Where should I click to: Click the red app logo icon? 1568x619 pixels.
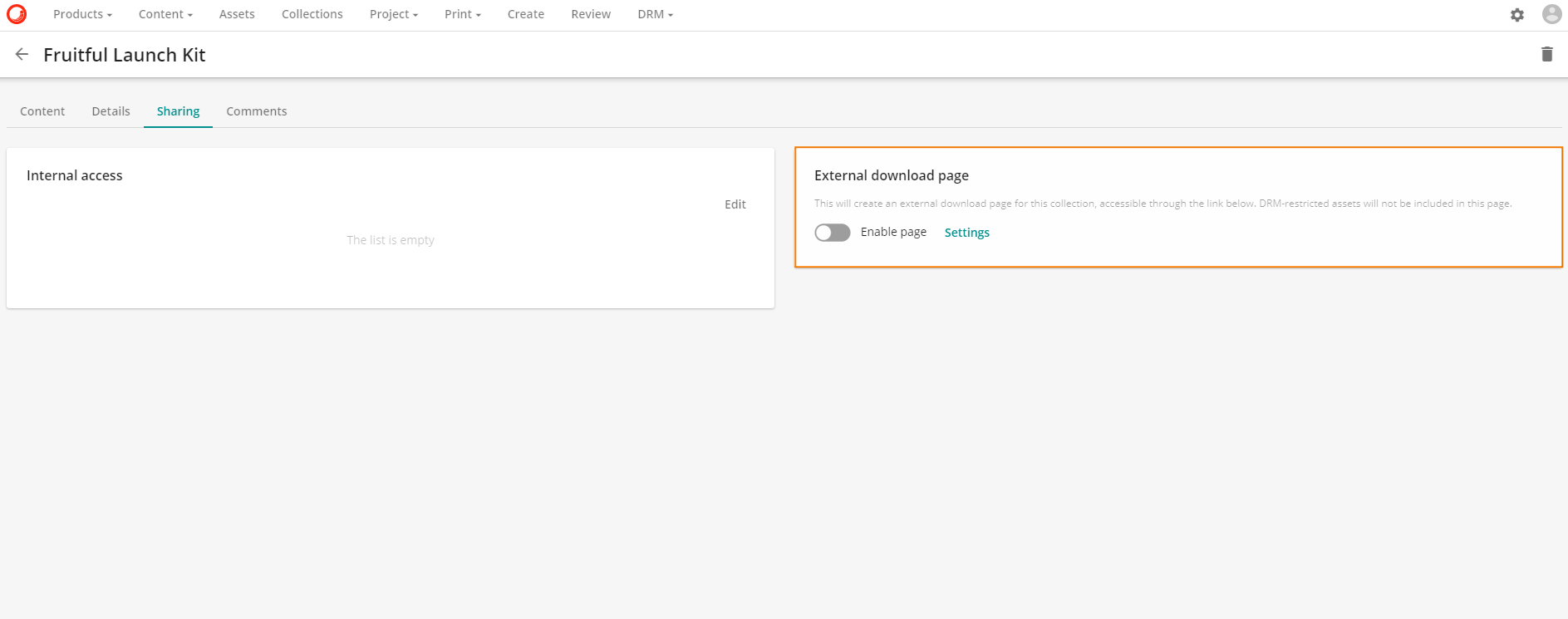(17, 14)
